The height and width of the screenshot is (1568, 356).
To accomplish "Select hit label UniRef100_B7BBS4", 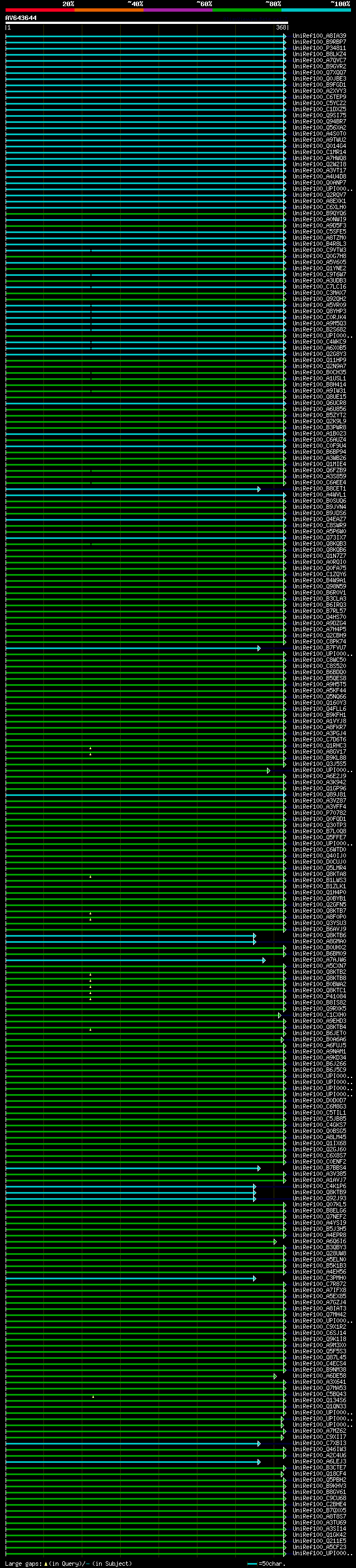I will pos(319,1168).
